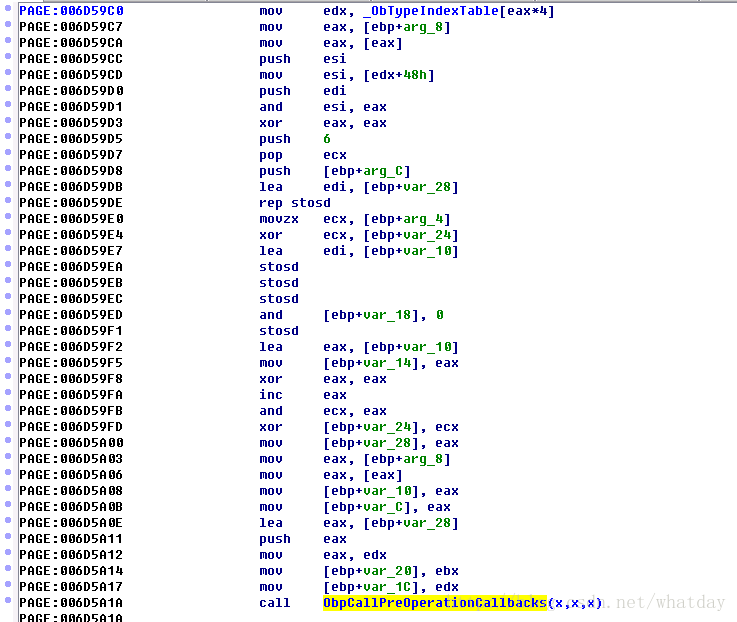Select _ObTypeIndexTable symbol reference
The image size is (737, 622).
coord(431,11)
